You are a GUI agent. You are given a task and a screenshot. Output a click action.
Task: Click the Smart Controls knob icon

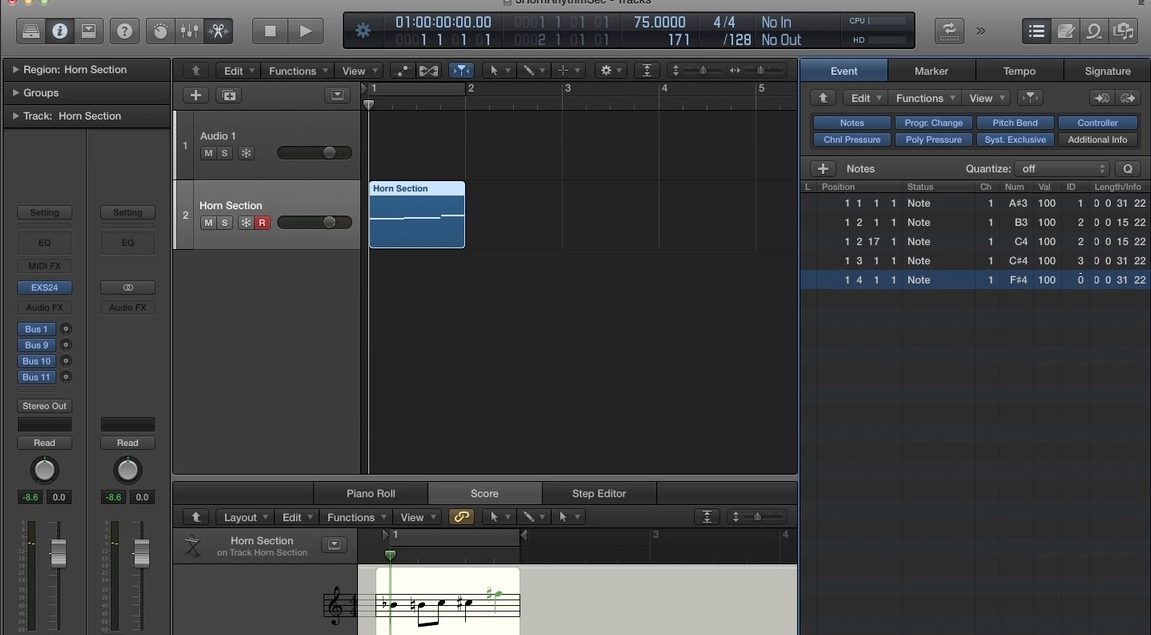click(161, 31)
